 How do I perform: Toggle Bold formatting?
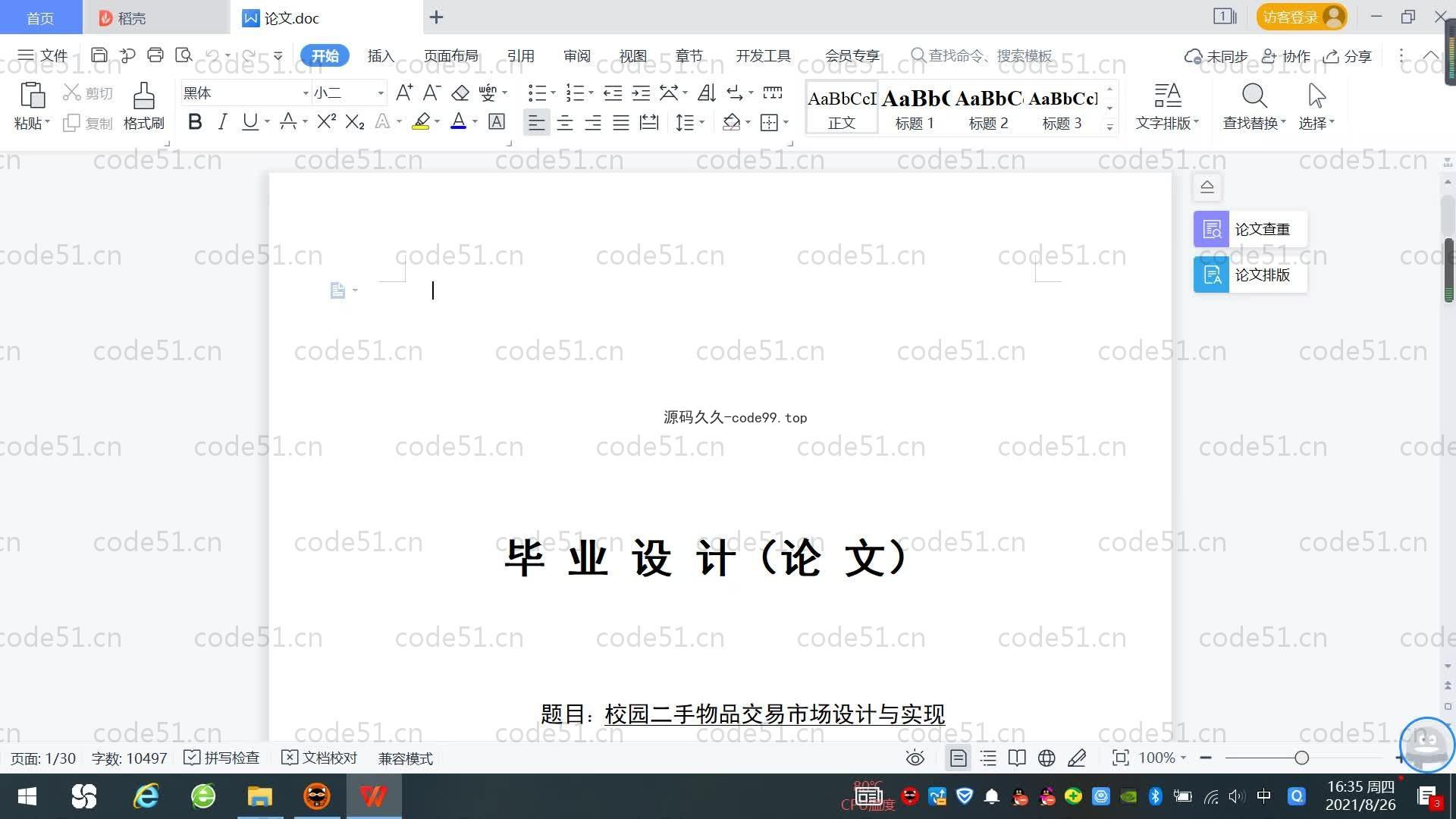point(195,121)
